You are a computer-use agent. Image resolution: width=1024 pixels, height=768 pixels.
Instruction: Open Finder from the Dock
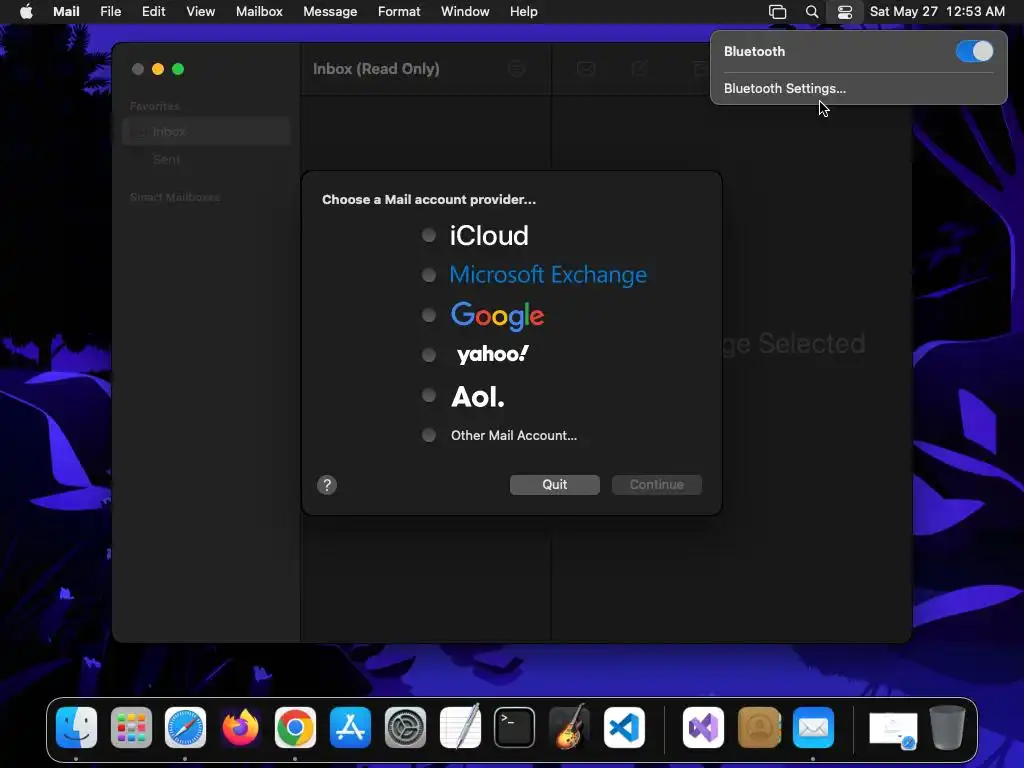[76, 728]
